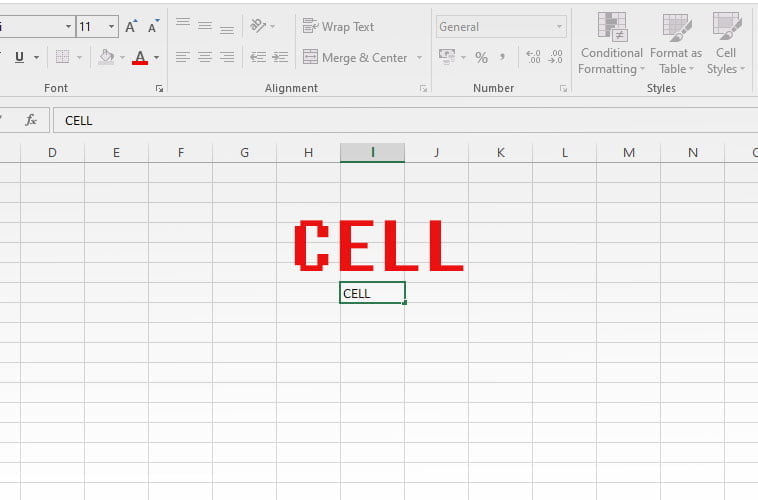Image resolution: width=758 pixels, height=500 pixels.
Task: Select column F header
Action: coord(180,153)
